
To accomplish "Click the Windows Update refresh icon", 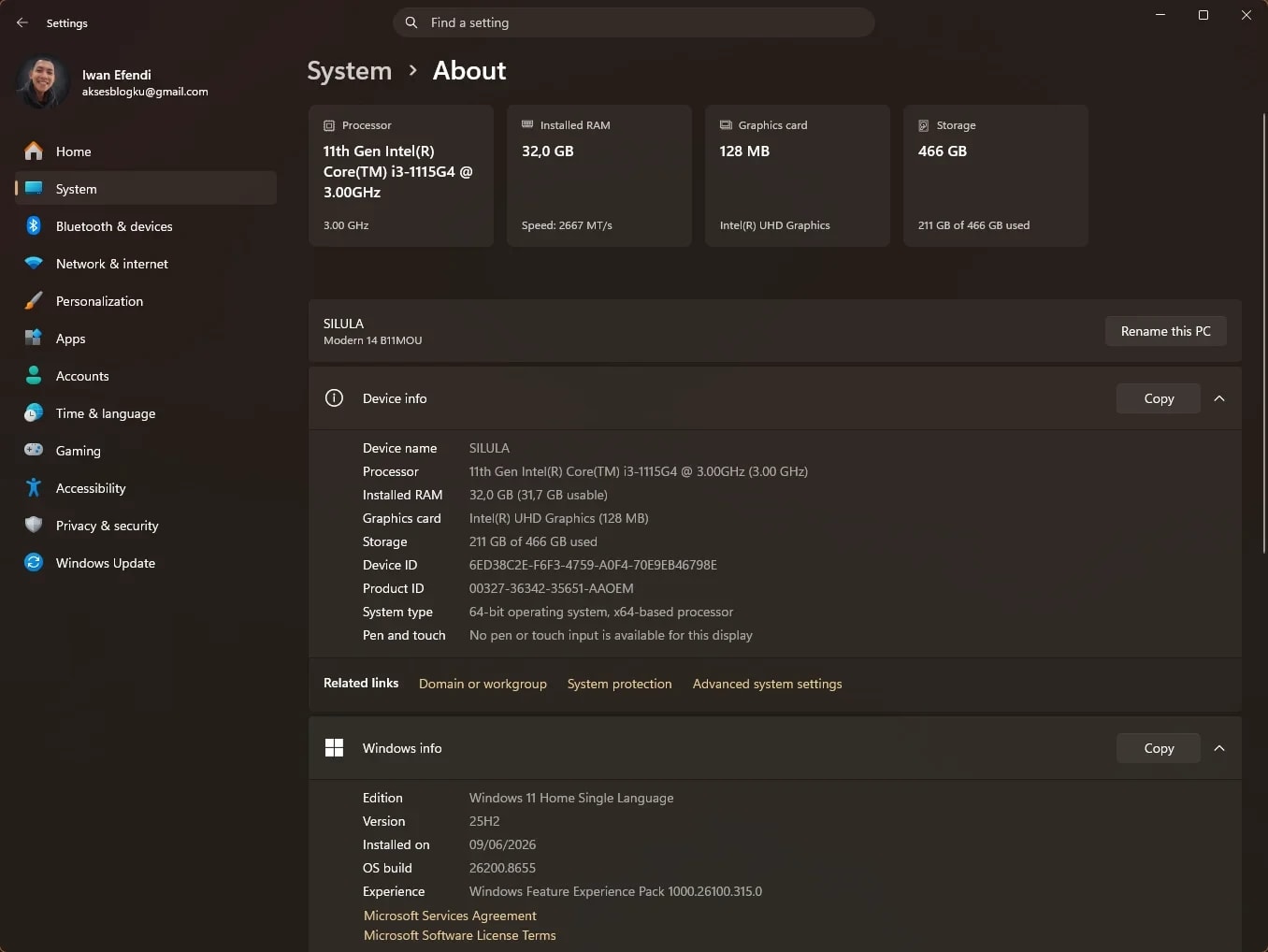I will pos(34,562).
